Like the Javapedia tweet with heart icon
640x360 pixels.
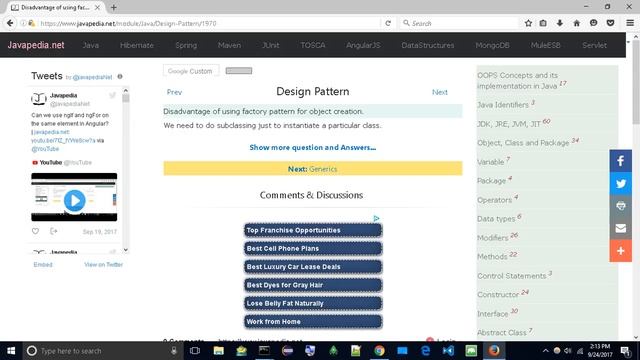tap(36, 231)
